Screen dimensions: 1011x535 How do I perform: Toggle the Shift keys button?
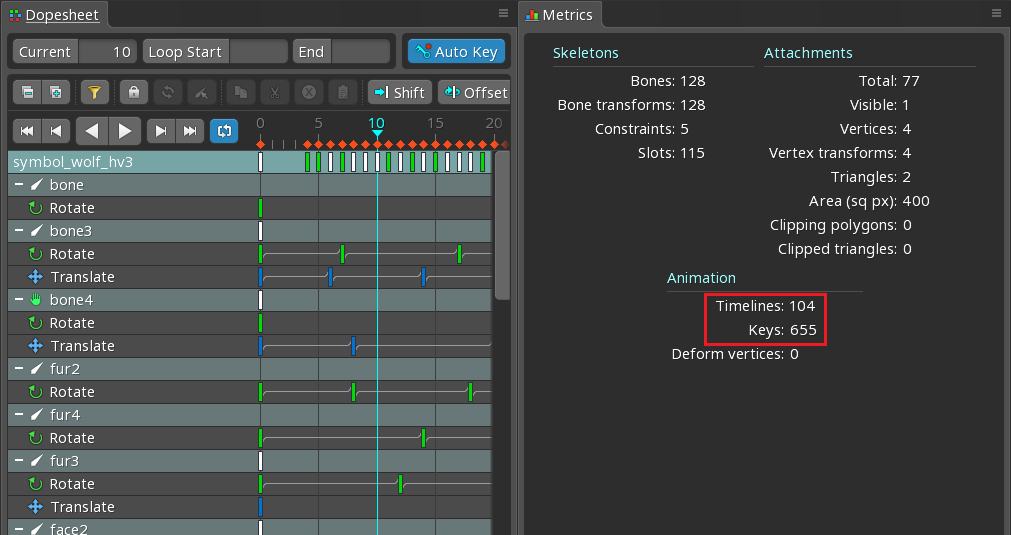(398, 93)
